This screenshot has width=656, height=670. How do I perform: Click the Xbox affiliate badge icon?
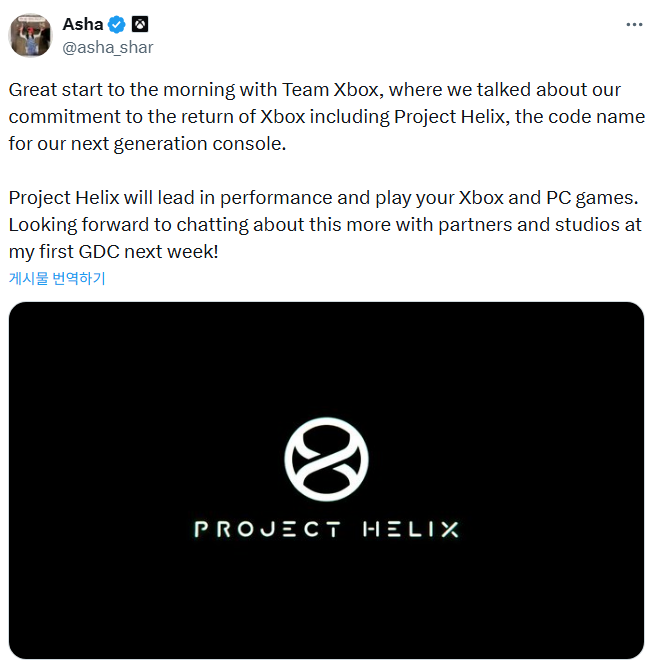pyautogui.click(x=140, y=24)
